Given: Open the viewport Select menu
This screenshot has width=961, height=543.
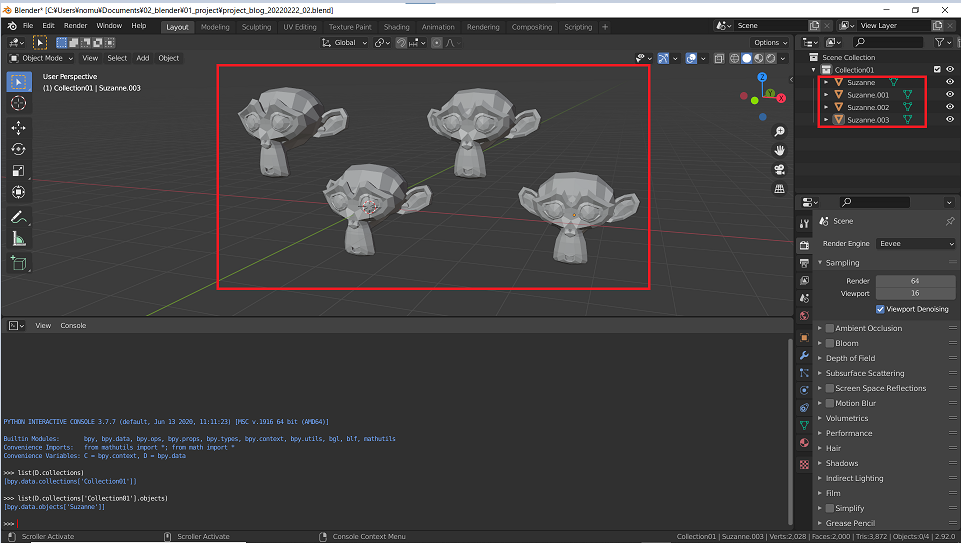Looking at the screenshot, I should pyautogui.click(x=117, y=58).
